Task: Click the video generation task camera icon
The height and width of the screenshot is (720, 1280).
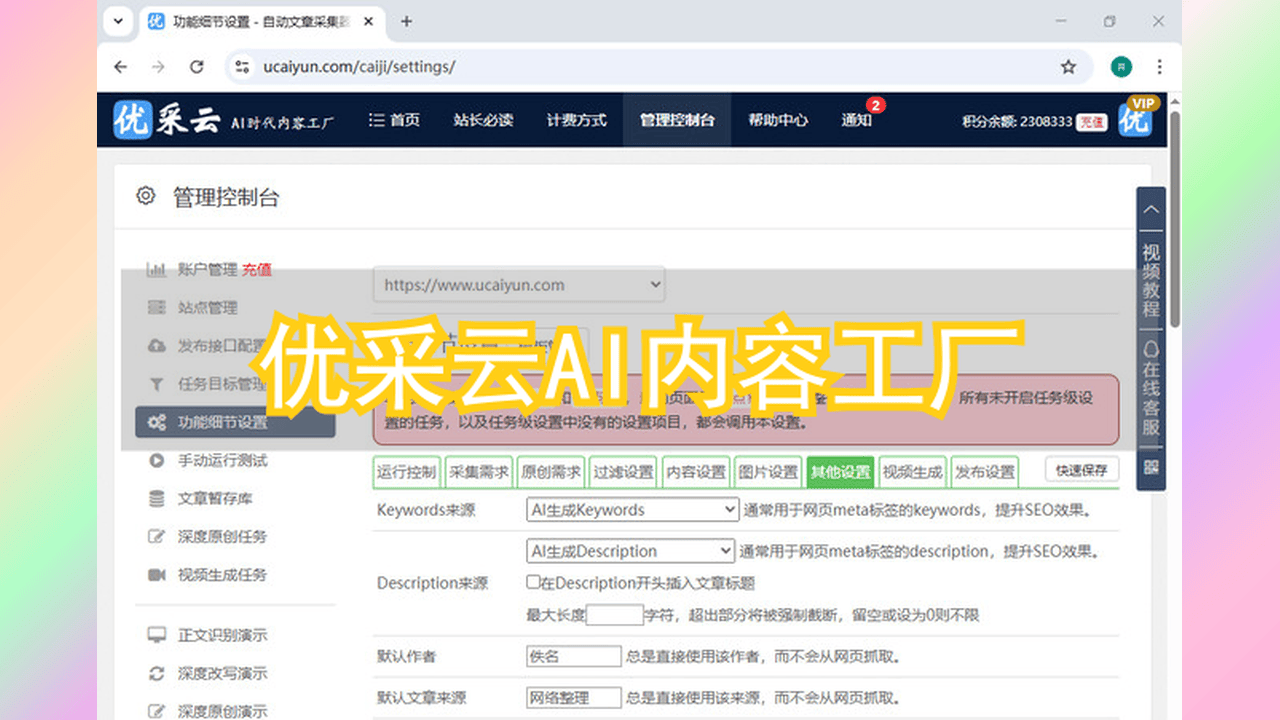Action: 156,575
